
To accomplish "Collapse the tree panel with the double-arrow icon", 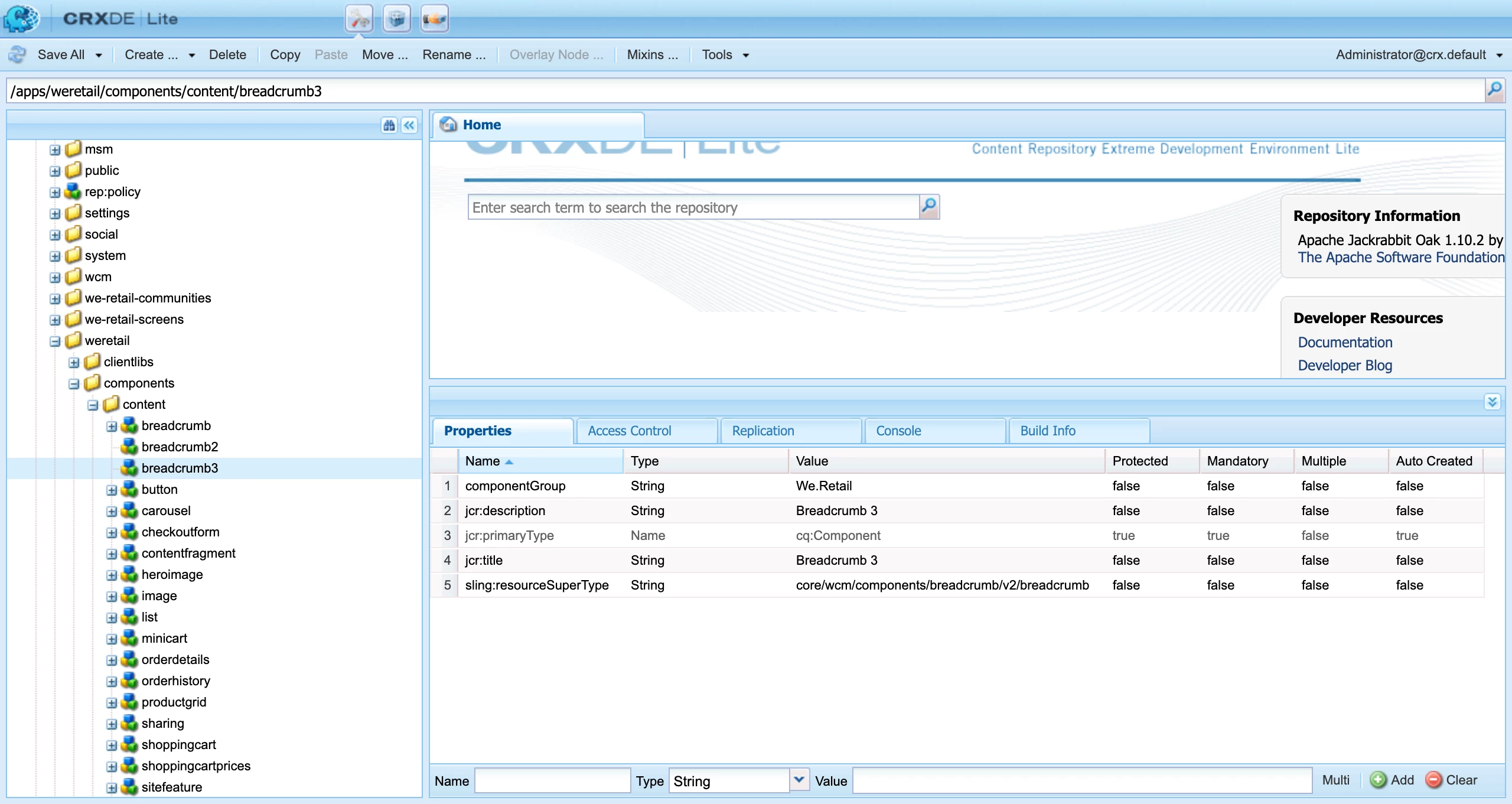I will coord(409,125).
